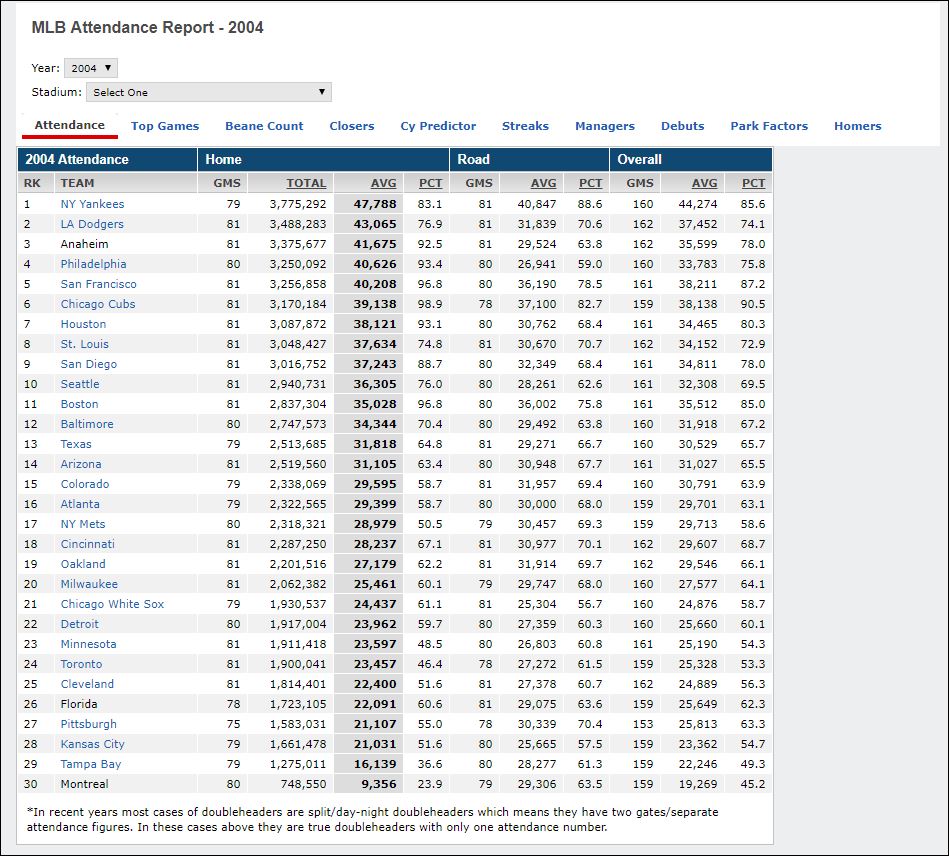Open the Managers tab
Viewport: 949px width, 856px height.
[605, 126]
